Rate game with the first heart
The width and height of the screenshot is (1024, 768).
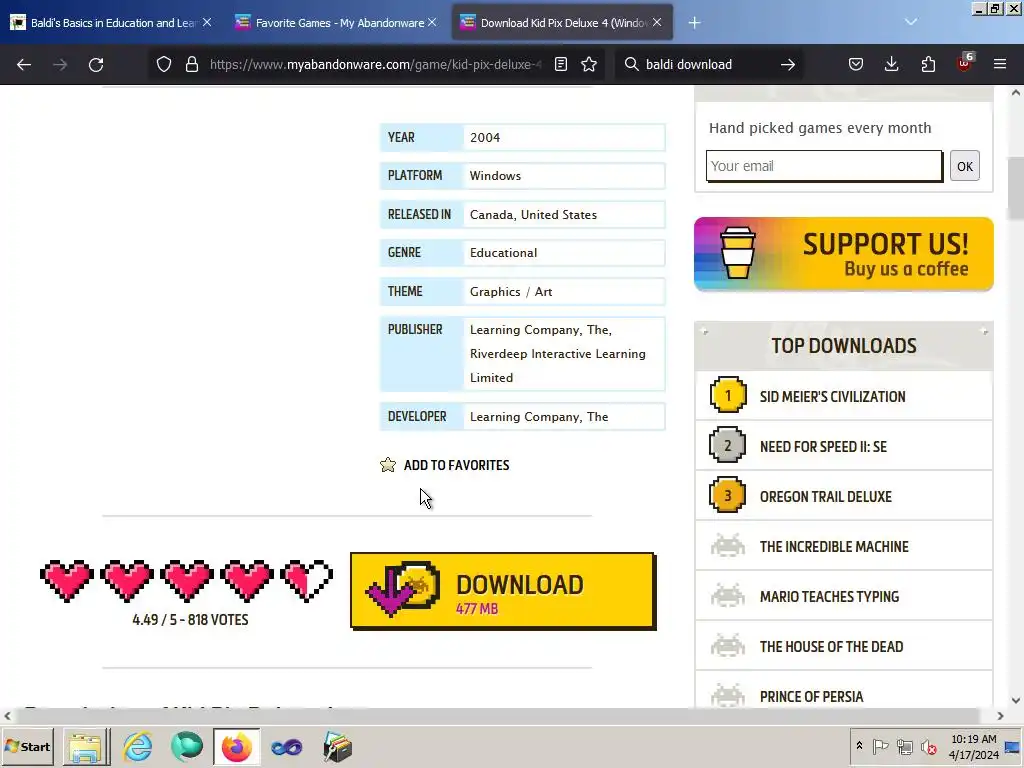67,580
